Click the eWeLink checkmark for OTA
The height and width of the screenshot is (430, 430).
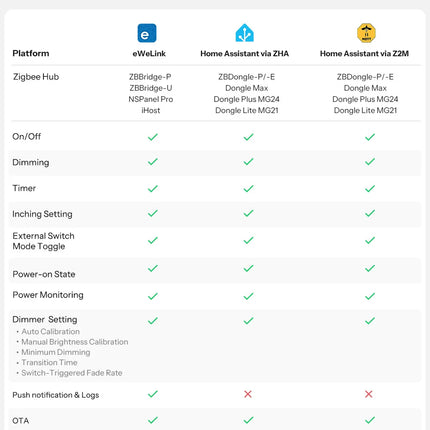click(153, 420)
